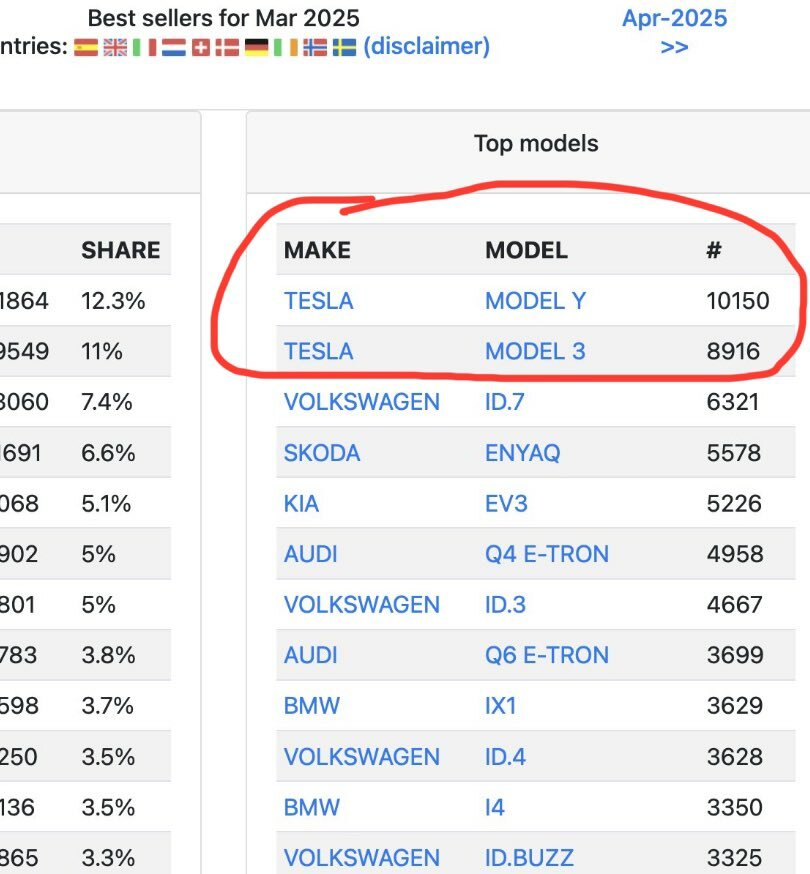
Task: Open the MODEL 3 link
Action: [535, 351]
